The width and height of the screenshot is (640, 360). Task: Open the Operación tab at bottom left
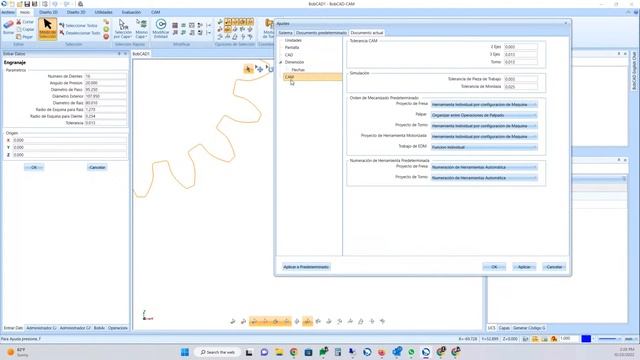(x=118, y=328)
